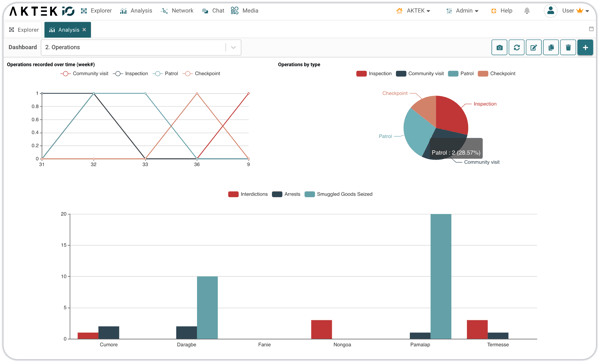
Task: Switch to the Explorer tab
Action: (24, 29)
